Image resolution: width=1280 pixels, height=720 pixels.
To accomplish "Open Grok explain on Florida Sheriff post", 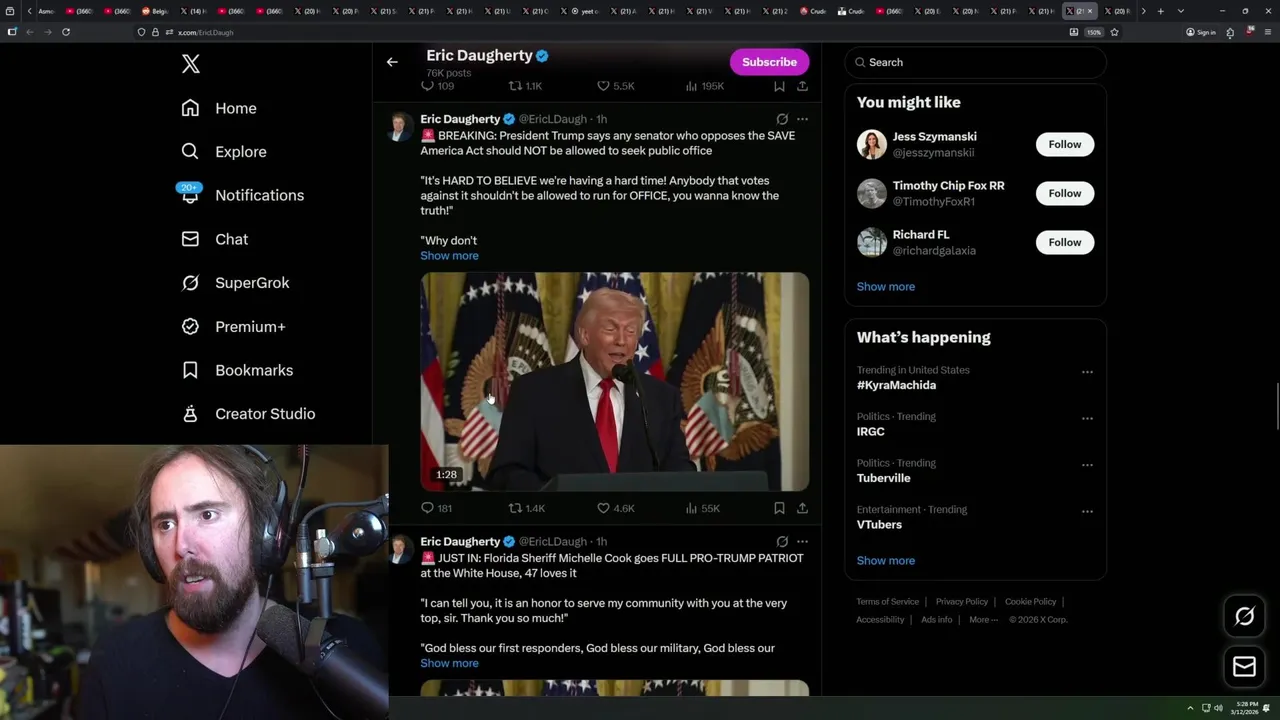I will click(782, 541).
